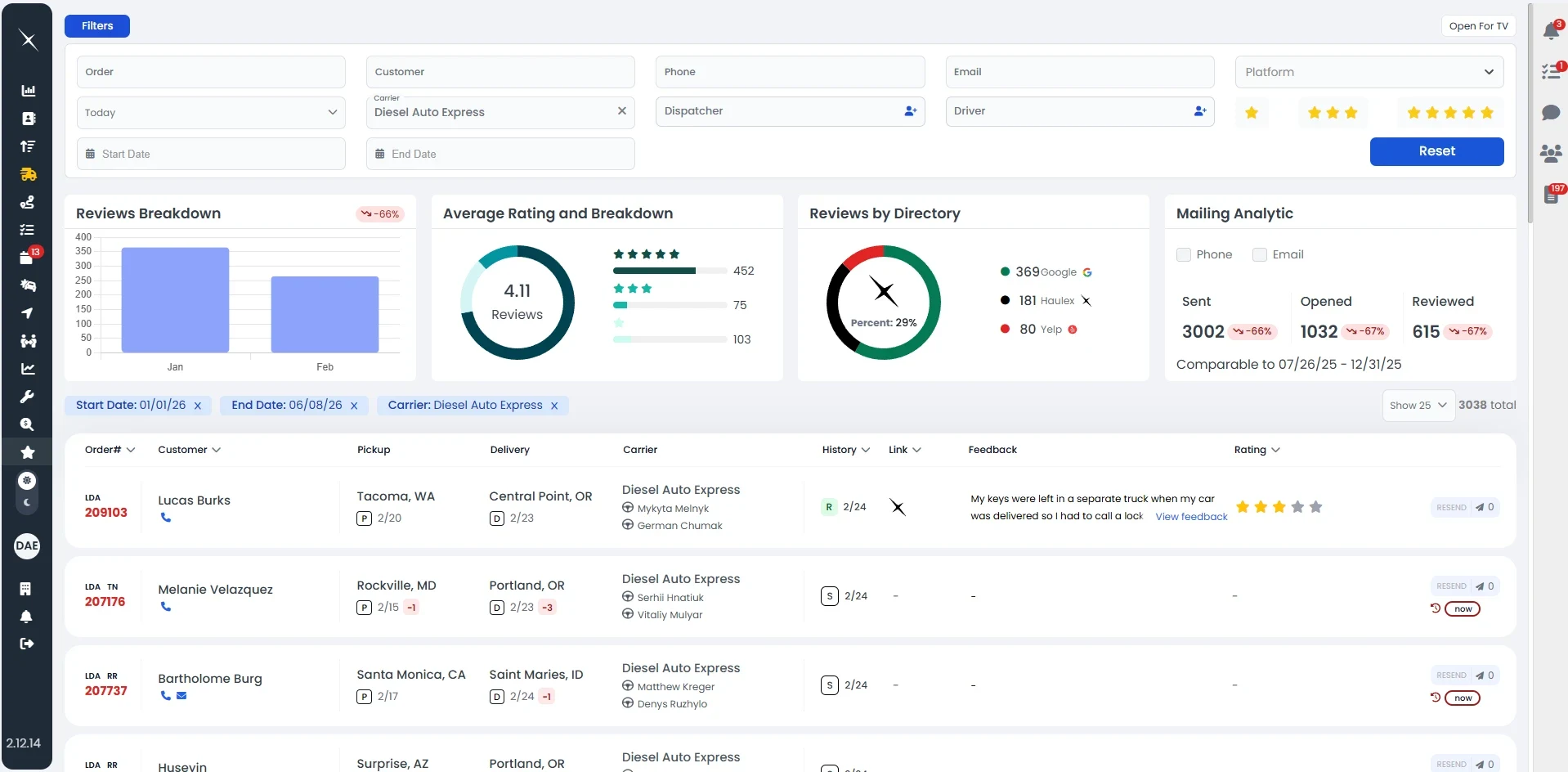Sort by Customer column header
This screenshot has width=1568, height=772.
point(189,450)
